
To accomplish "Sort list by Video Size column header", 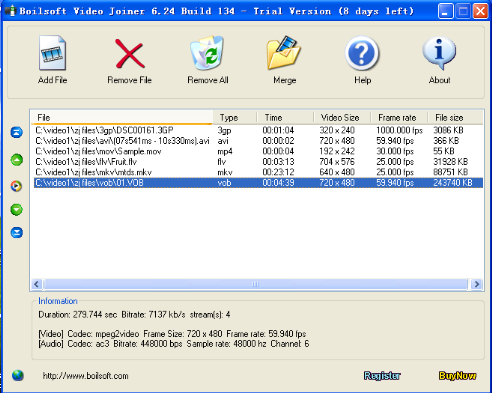I will (x=342, y=118).
